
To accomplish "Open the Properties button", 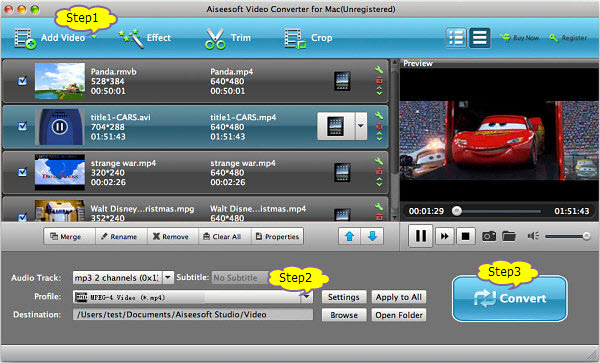I will (277, 236).
